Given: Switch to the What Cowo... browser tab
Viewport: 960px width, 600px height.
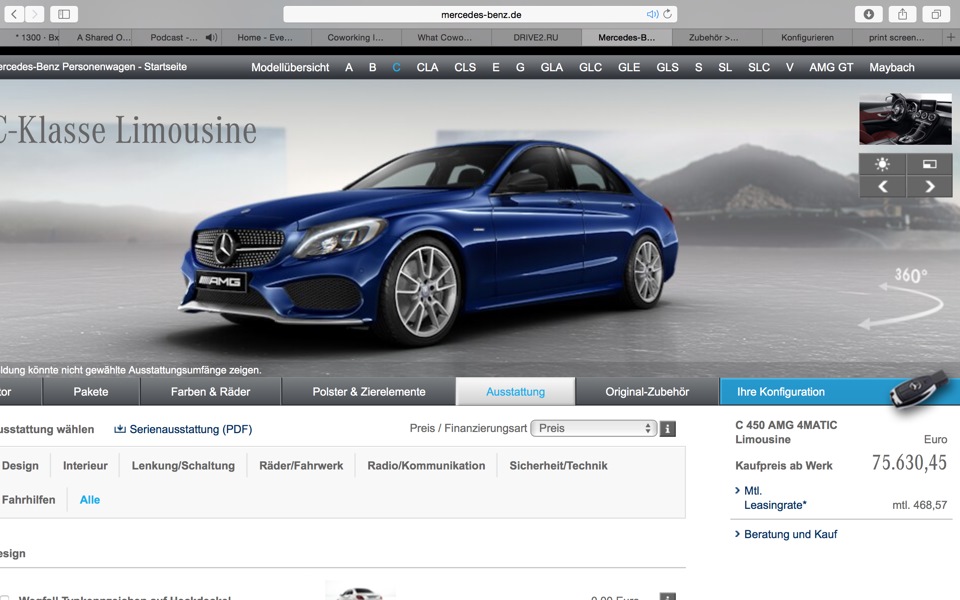Looking at the screenshot, I should [x=444, y=37].
